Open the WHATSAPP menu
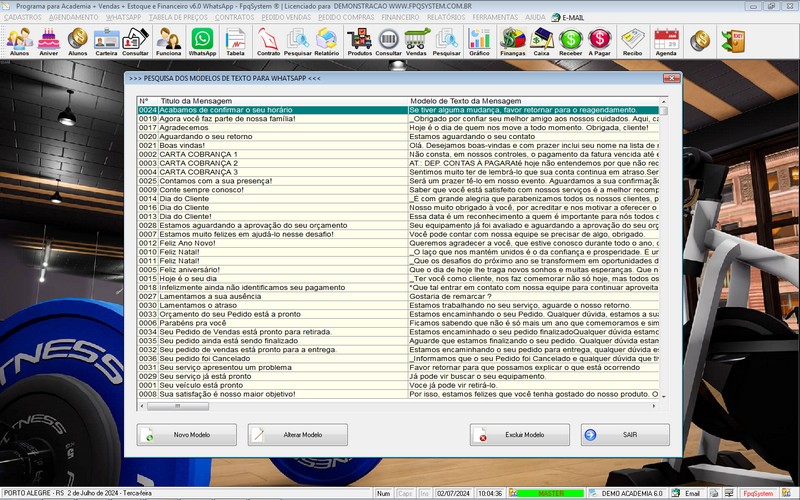 (x=123, y=17)
